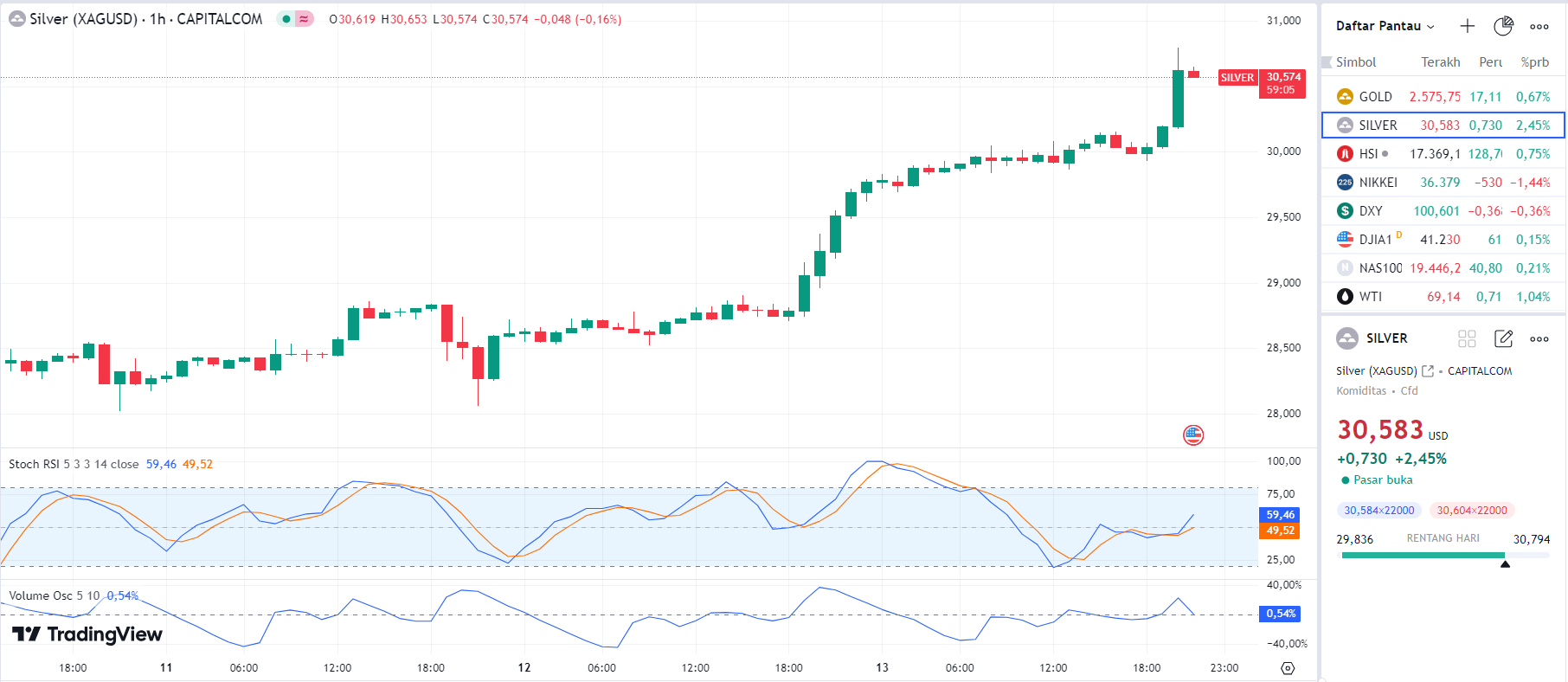
Task: Toggle the flag marker left of Simbol header
Action: point(1327,62)
